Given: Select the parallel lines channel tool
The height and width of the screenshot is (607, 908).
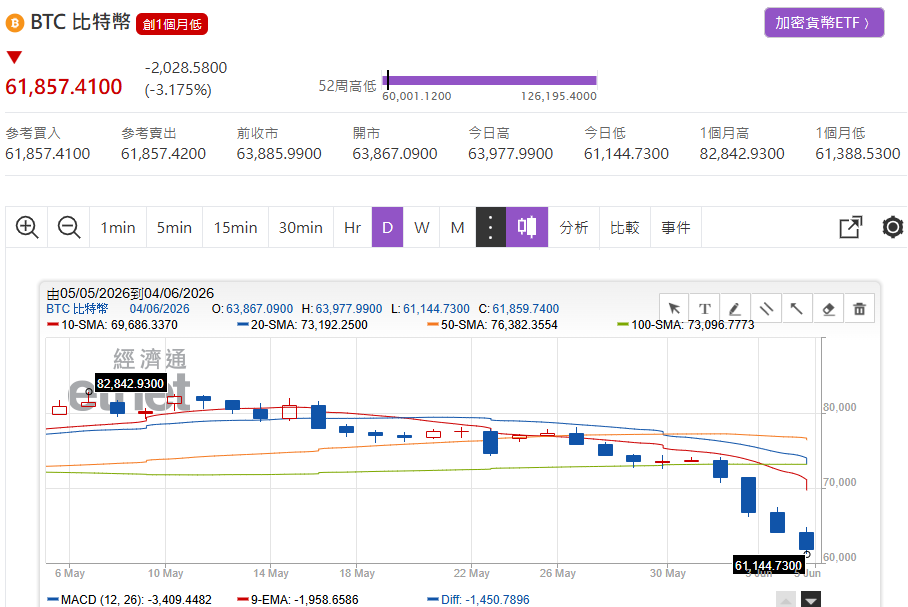Looking at the screenshot, I should click(x=767, y=309).
